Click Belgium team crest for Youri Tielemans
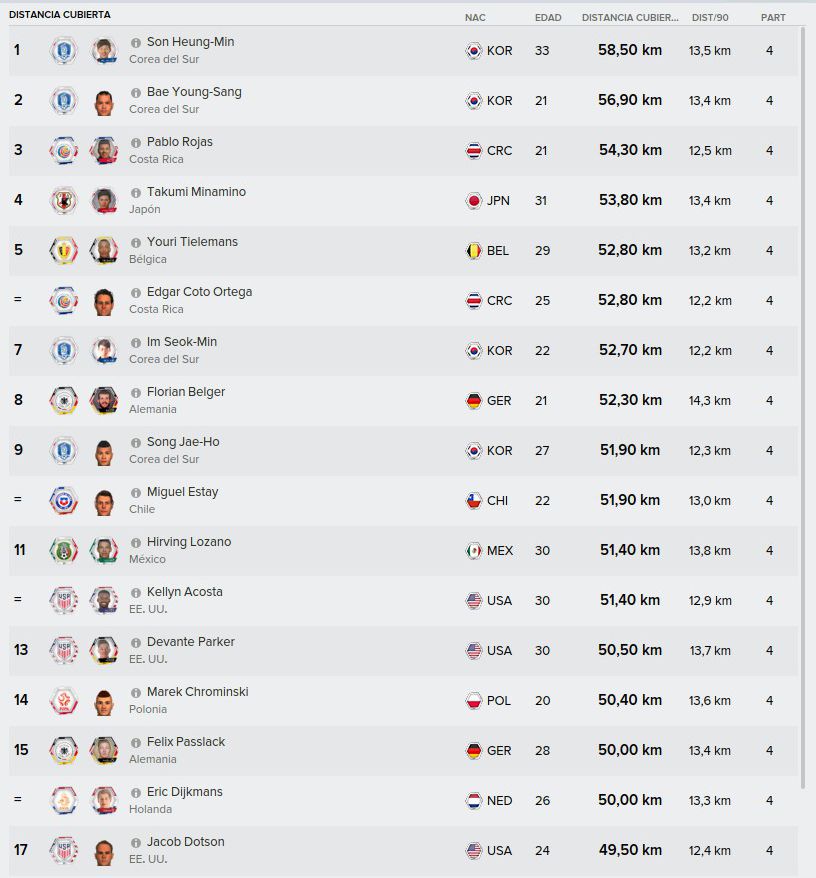 point(63,250)
